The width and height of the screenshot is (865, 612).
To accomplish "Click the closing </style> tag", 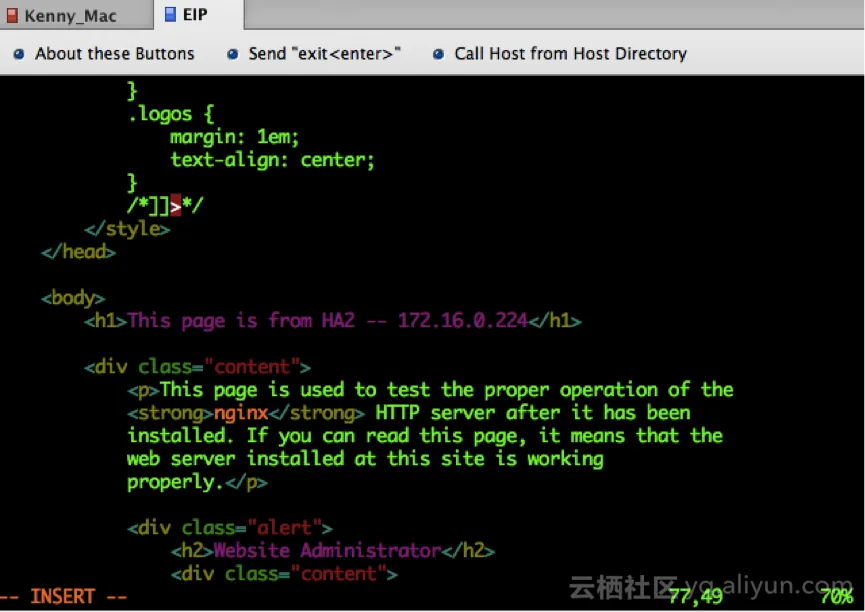I will point(127,228).
